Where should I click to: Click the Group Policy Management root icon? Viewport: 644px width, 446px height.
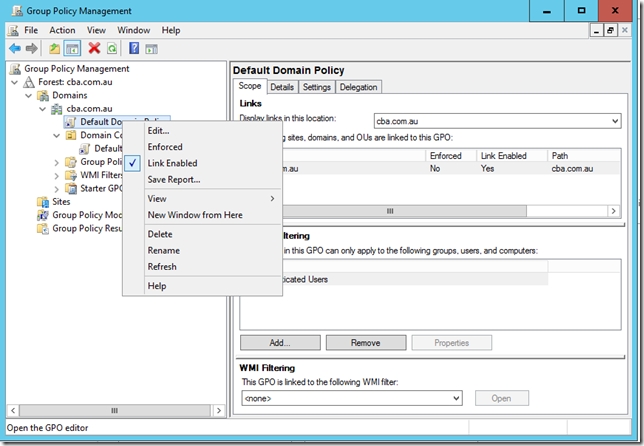click(x=15, y=69)
